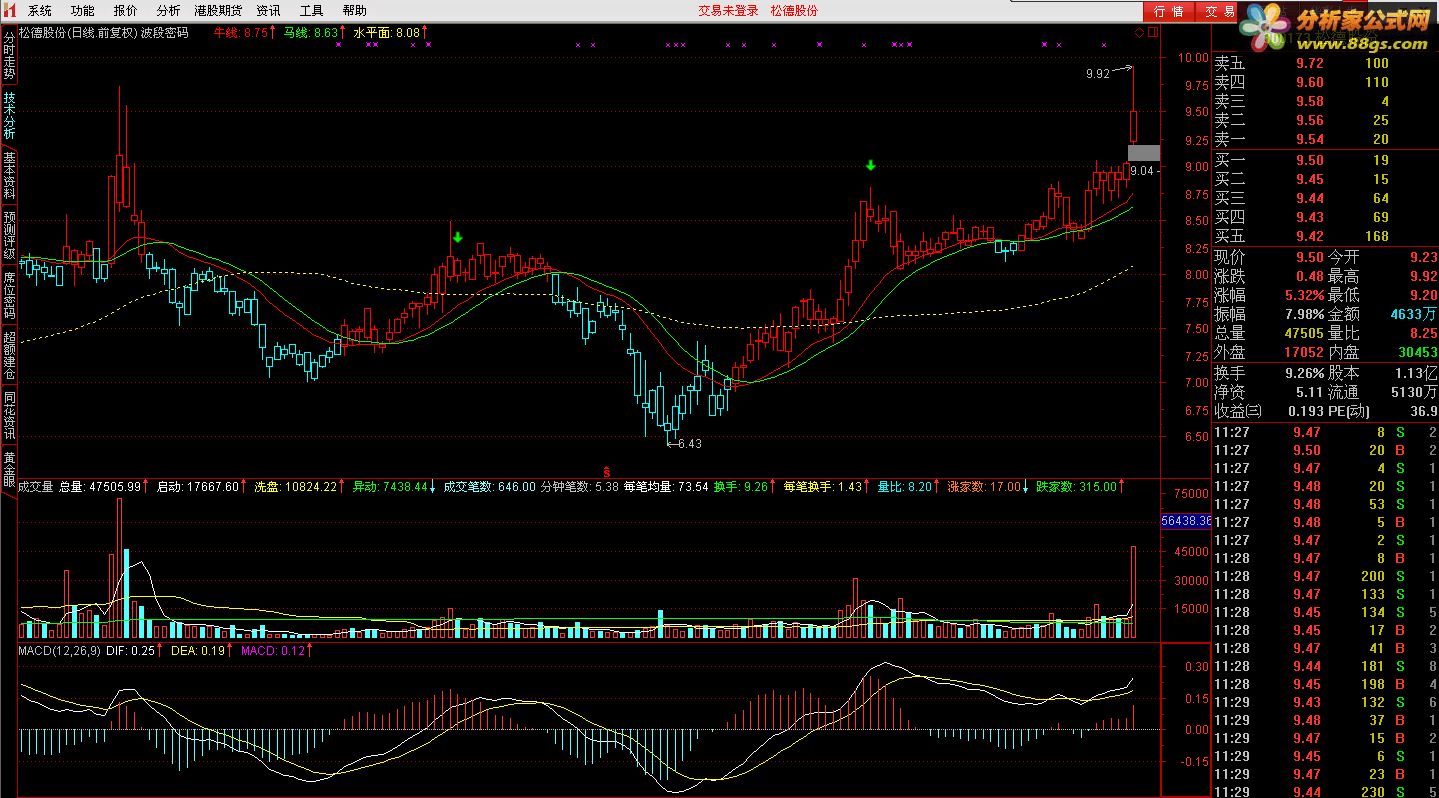Click the 金额 value 4633万
This screenshot has width=1439, height=798.
(1414, 314)
